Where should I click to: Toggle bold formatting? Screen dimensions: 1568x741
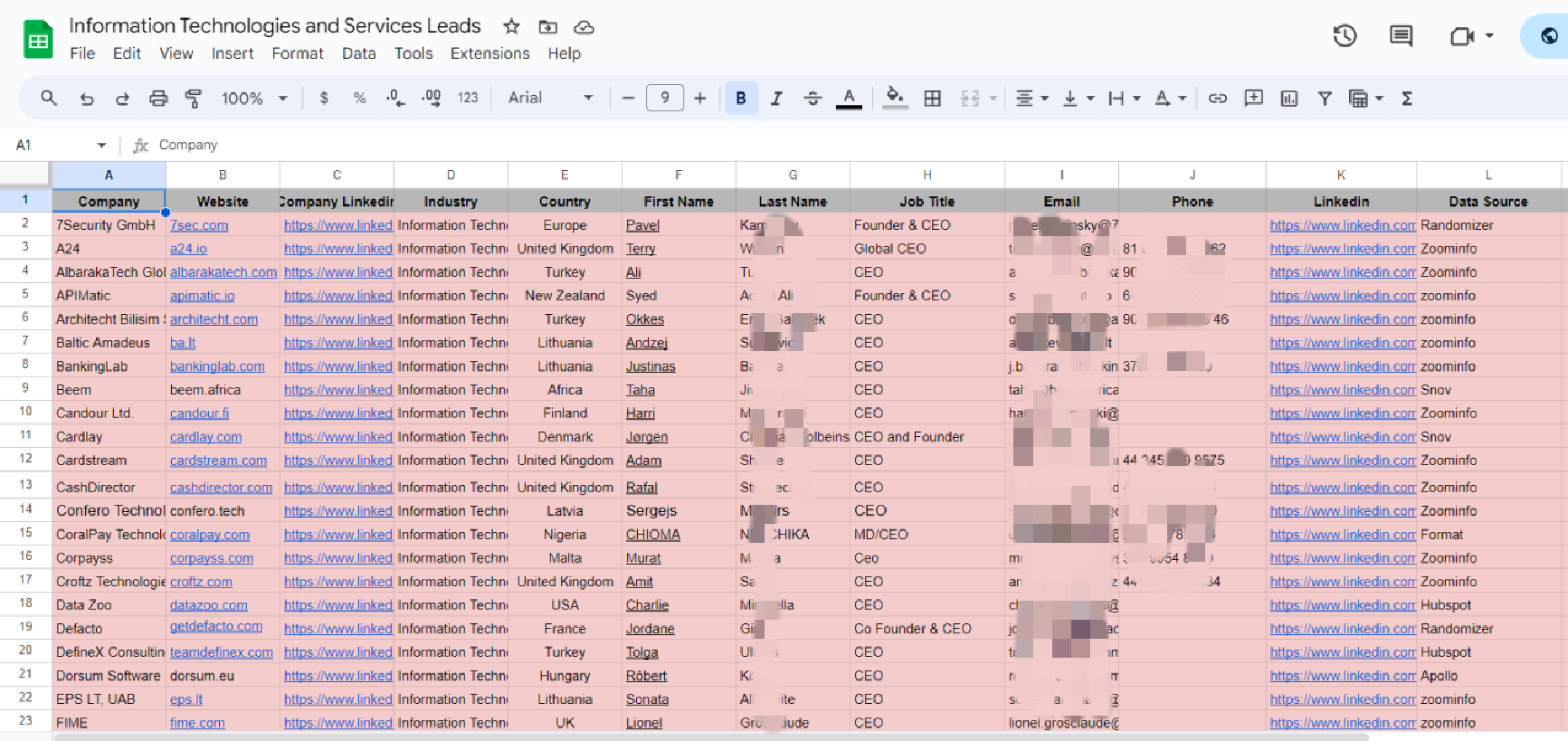click(741, 98)
